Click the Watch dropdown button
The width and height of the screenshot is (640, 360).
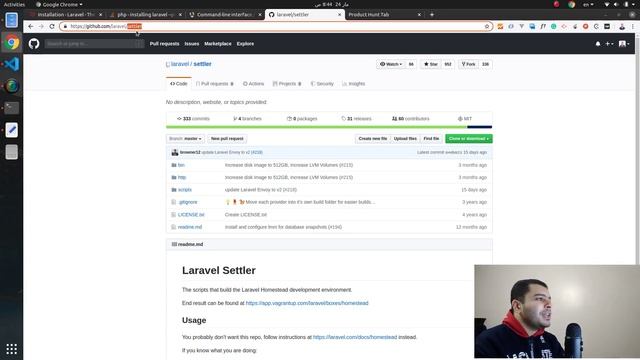tap(391, 64)
